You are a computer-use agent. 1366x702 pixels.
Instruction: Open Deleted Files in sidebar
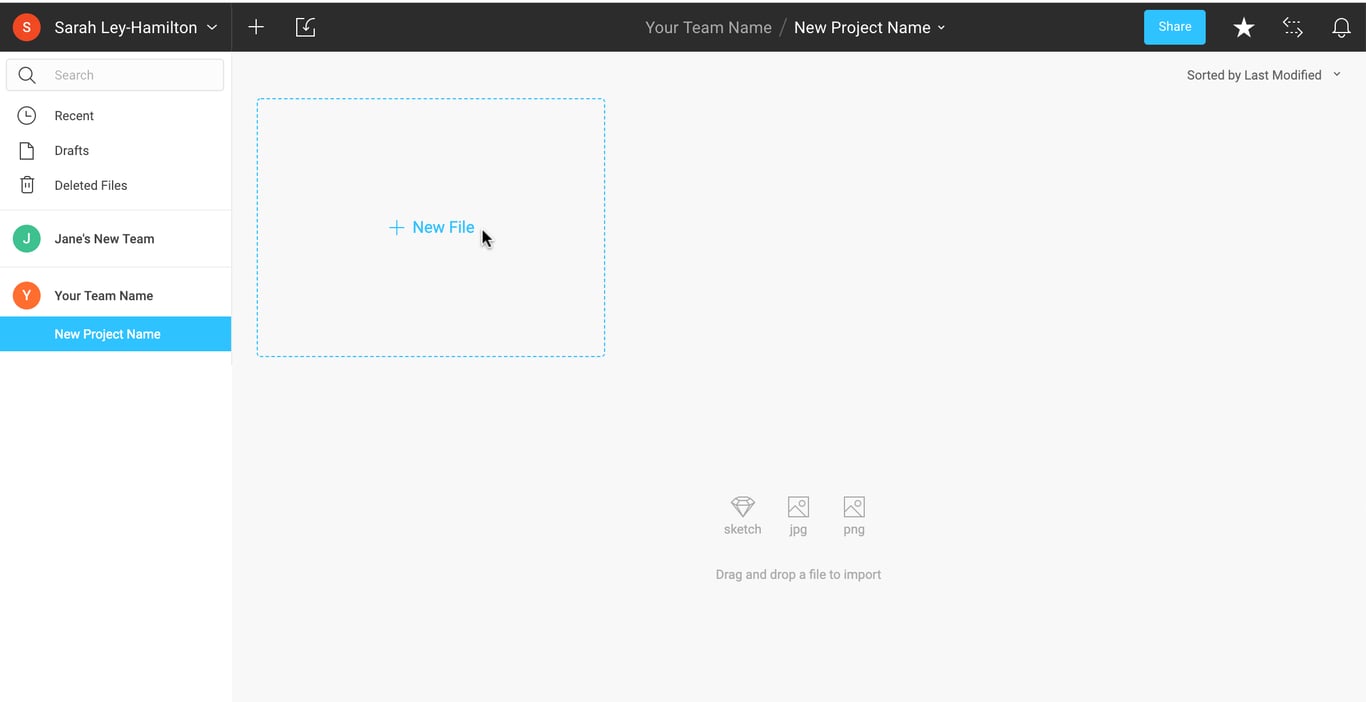(90, 186)
